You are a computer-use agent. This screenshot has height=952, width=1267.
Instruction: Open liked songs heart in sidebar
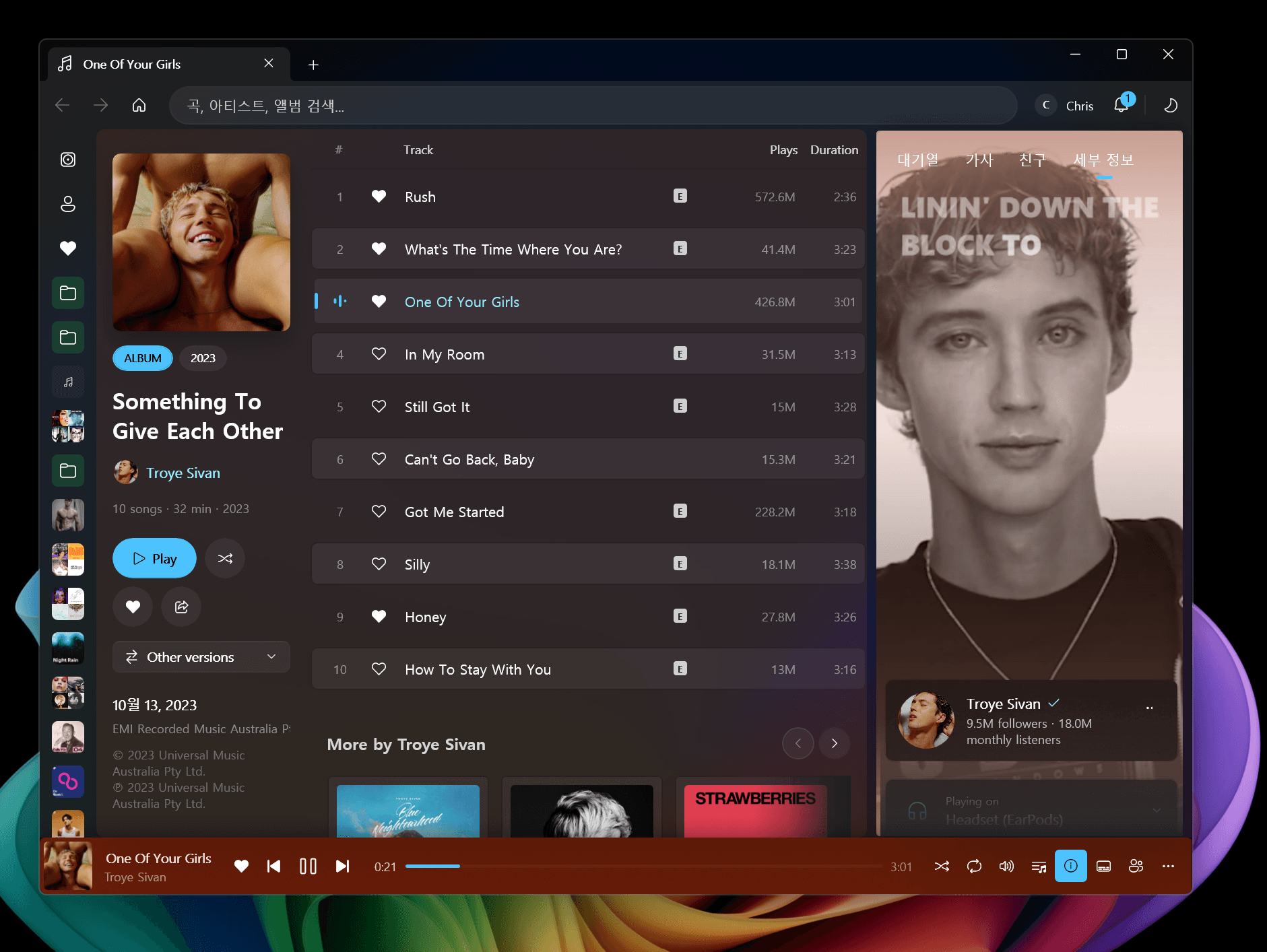coord(68,248)
